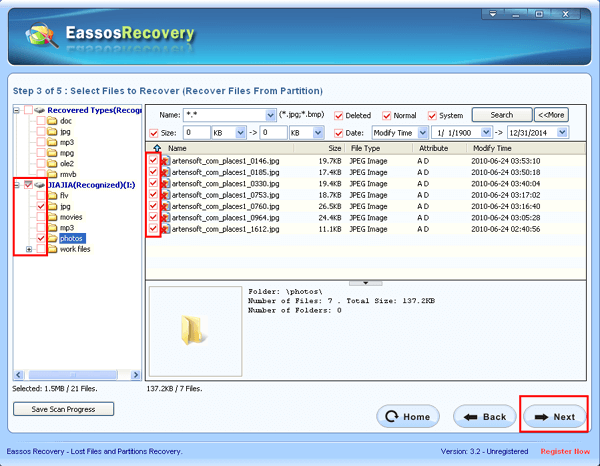This screenshot has height=466, width=600.
Task: Click tree scrollbar left arrow
Action: (19, 375)
